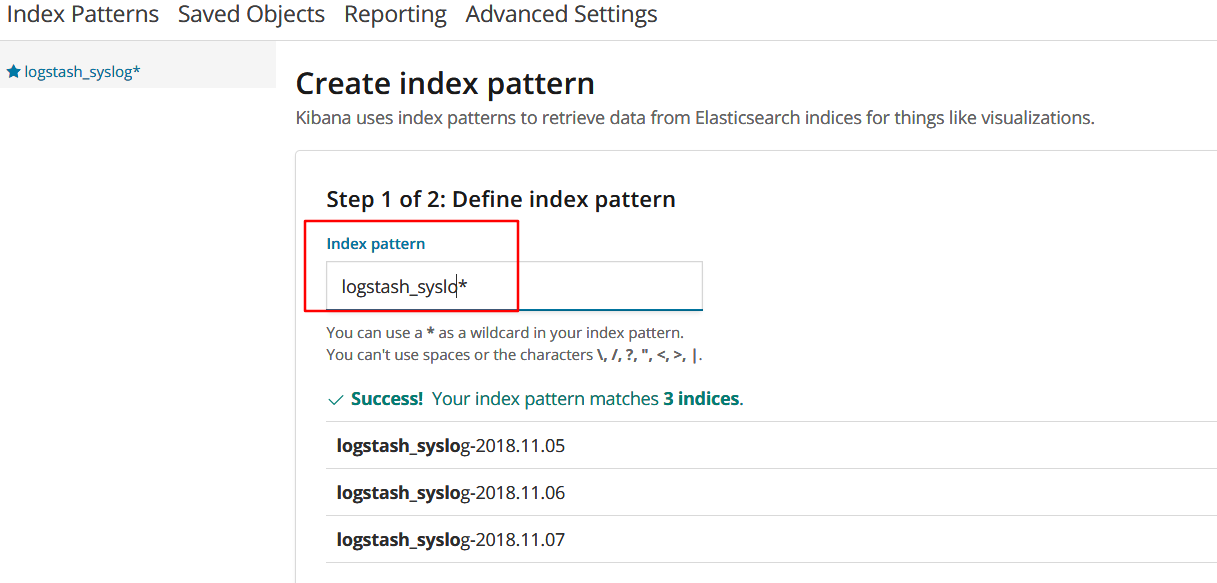Click the blue "Index pattern" field label

click(x=376, y=244)
